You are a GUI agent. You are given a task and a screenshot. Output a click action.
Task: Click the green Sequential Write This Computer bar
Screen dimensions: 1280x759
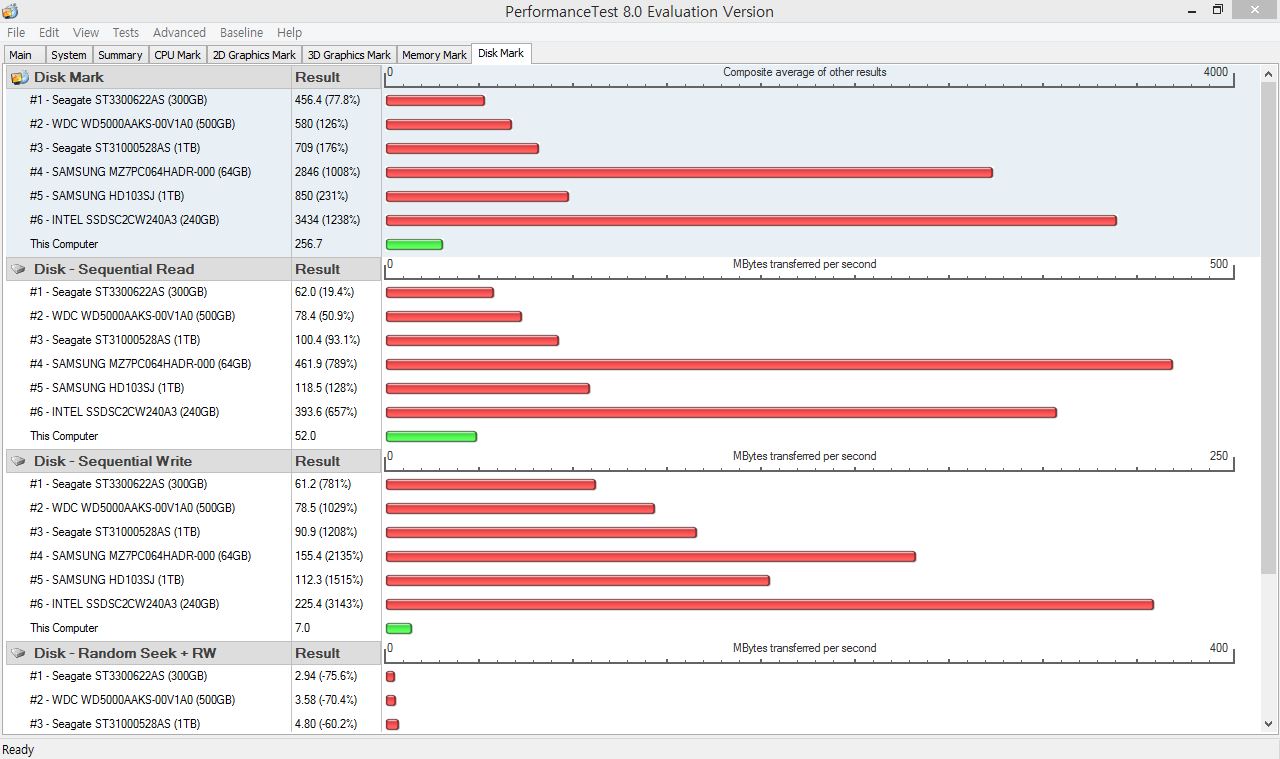pyautogui.click(x=399, y=628)
